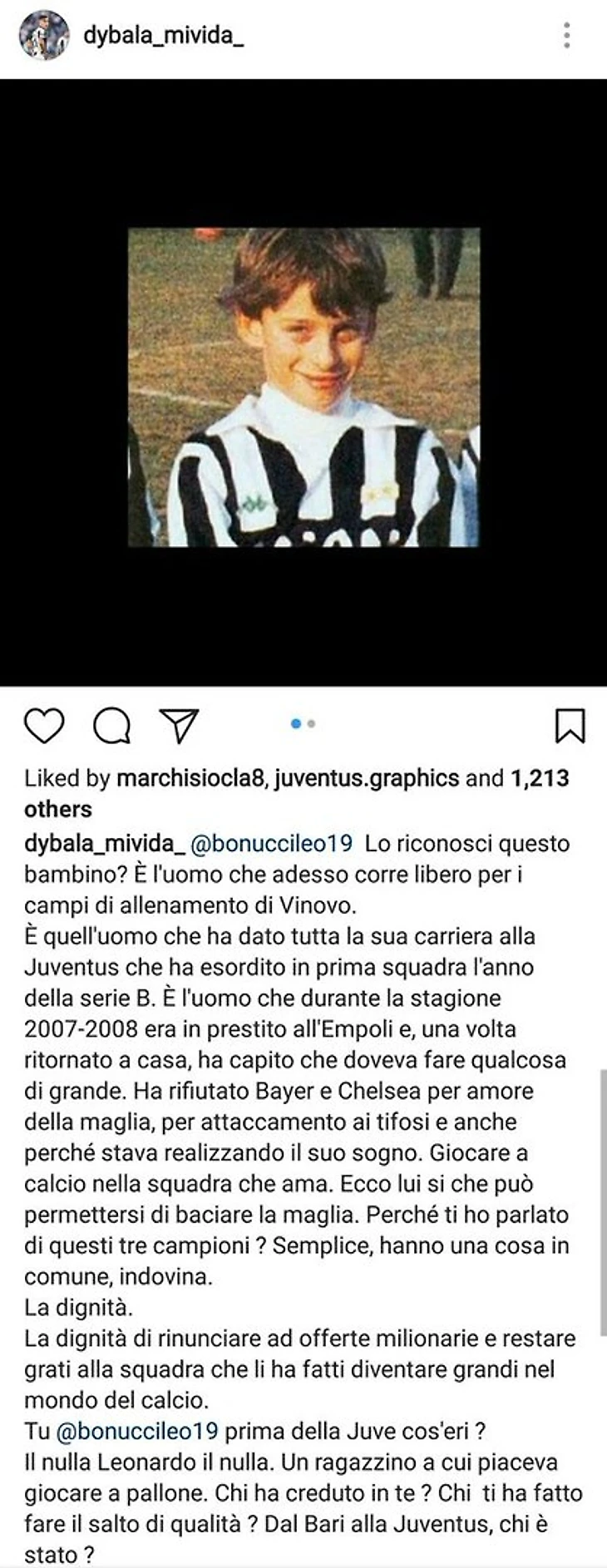Share post via the paper plane icon

pos(179,725)
